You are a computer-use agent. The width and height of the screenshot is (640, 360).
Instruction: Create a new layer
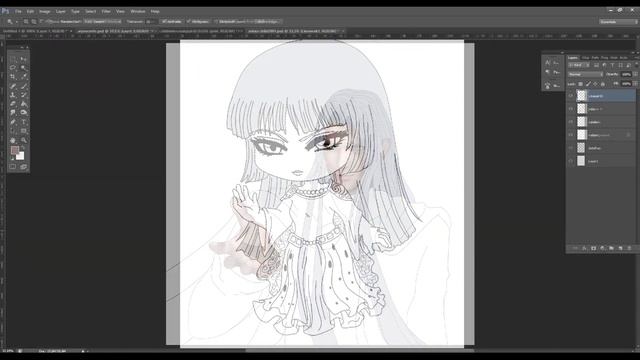point(620,248)
